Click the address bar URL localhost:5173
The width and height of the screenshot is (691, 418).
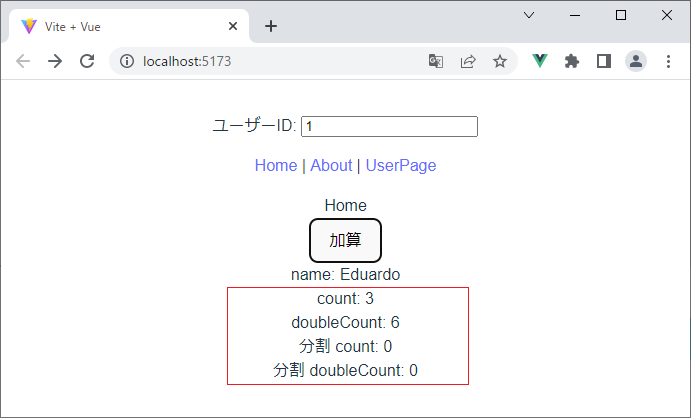click(187, 61)
